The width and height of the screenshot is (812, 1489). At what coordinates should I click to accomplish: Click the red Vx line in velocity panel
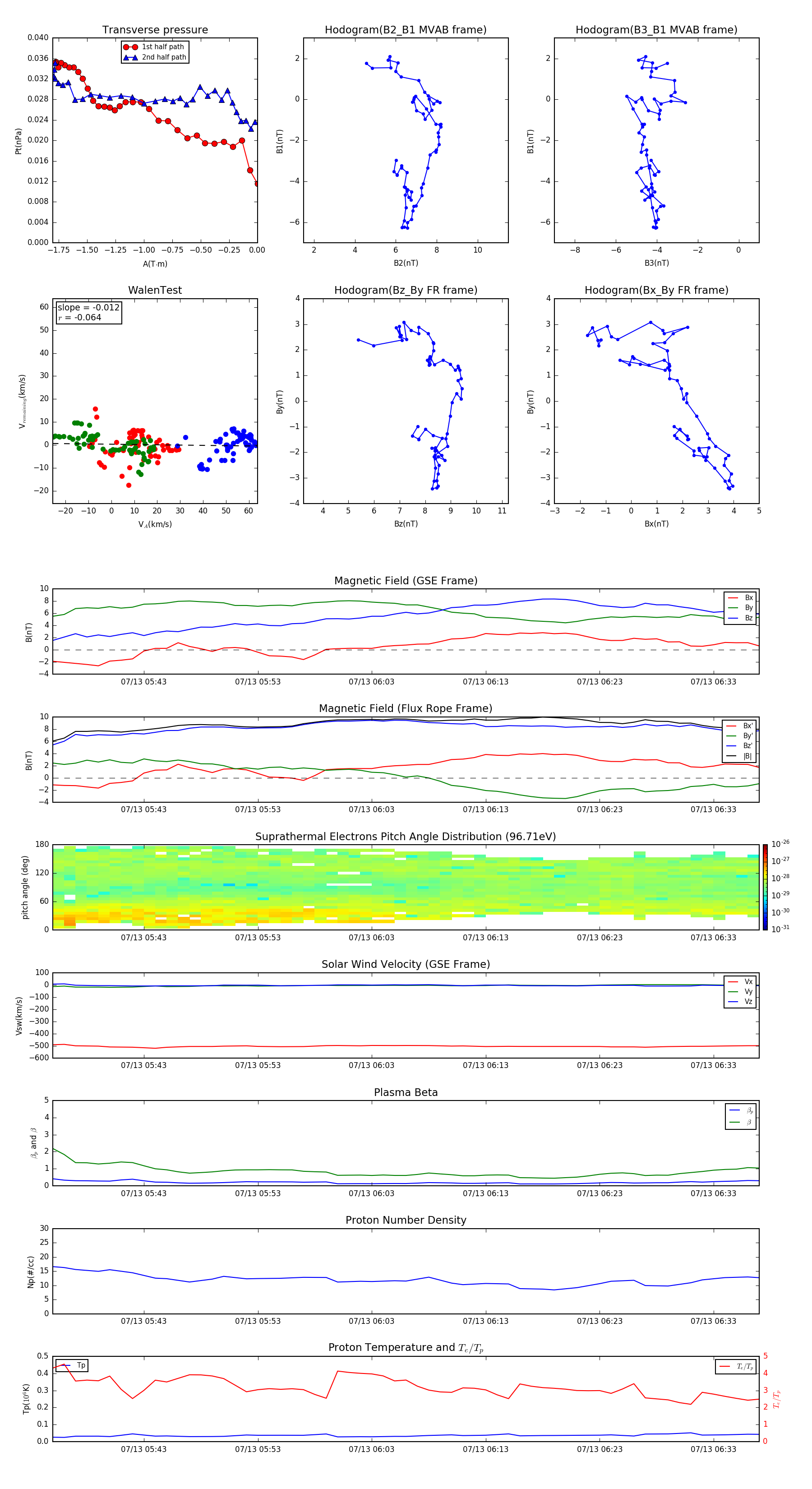click(x=406, y=1045)
